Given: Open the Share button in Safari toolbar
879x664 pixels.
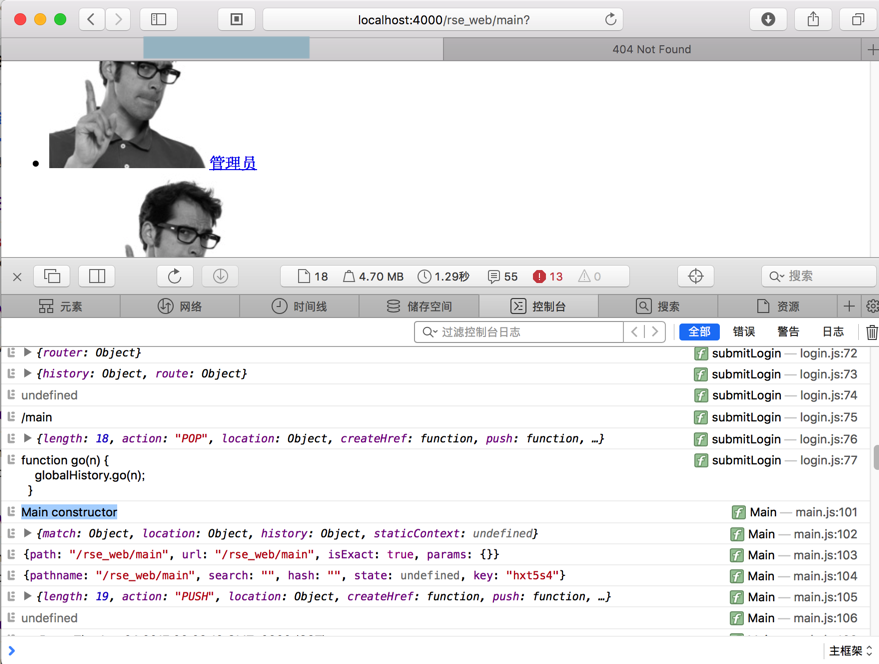Looking at the screenshot, I should coord(813,20).
